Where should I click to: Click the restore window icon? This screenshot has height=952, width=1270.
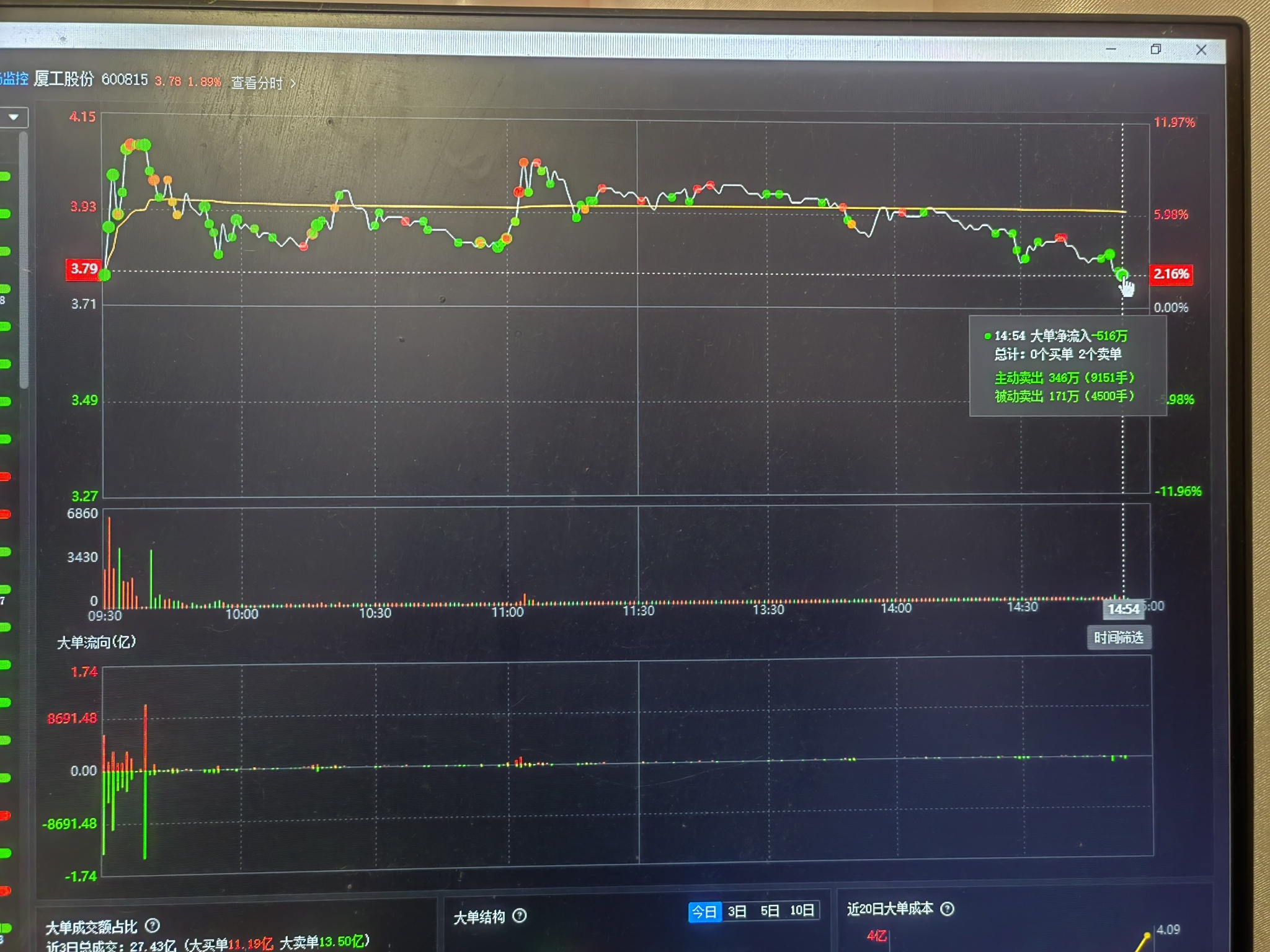click(1155, 49)
